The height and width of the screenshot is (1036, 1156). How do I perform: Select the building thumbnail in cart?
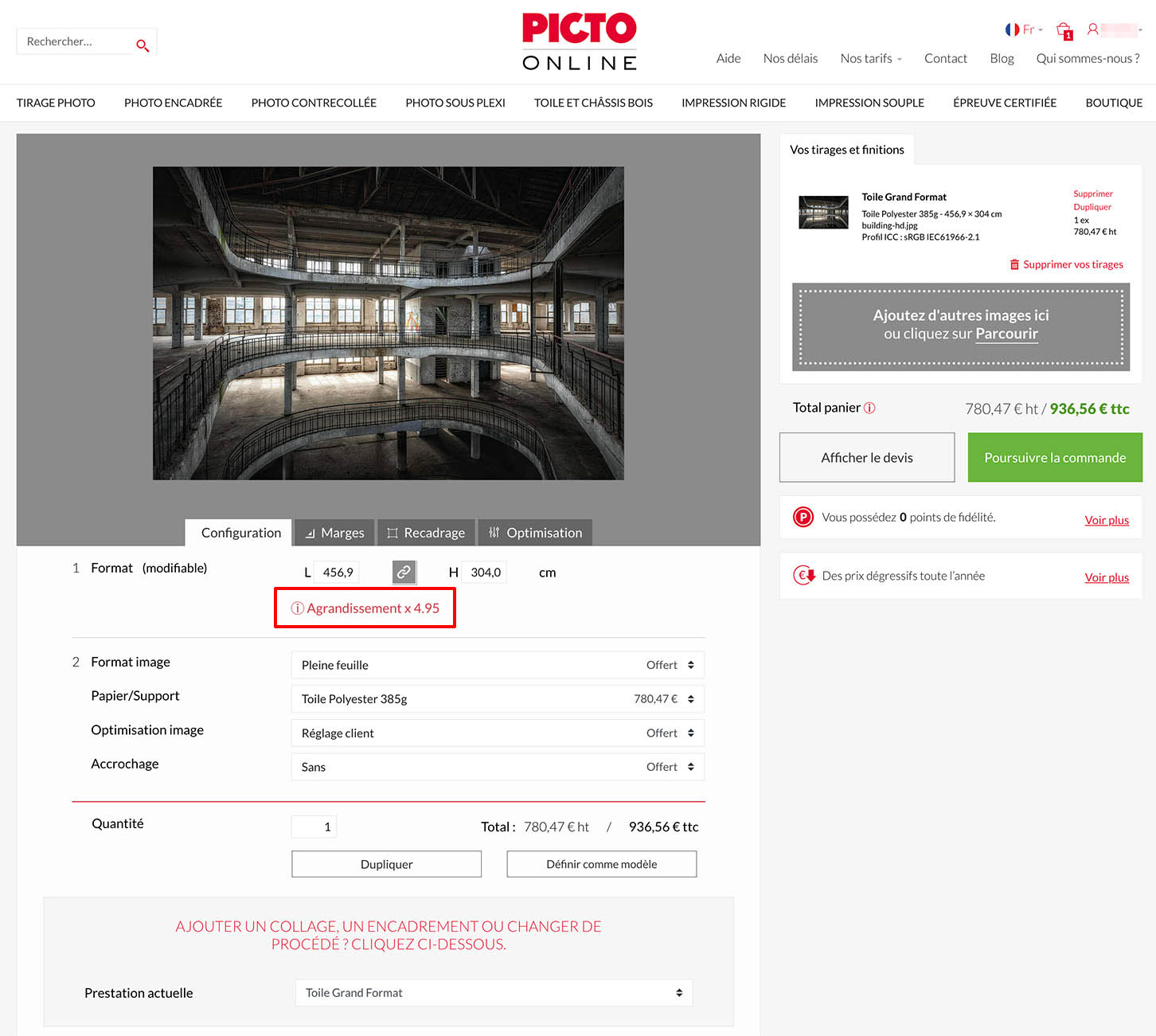click(x=823, y=213)
